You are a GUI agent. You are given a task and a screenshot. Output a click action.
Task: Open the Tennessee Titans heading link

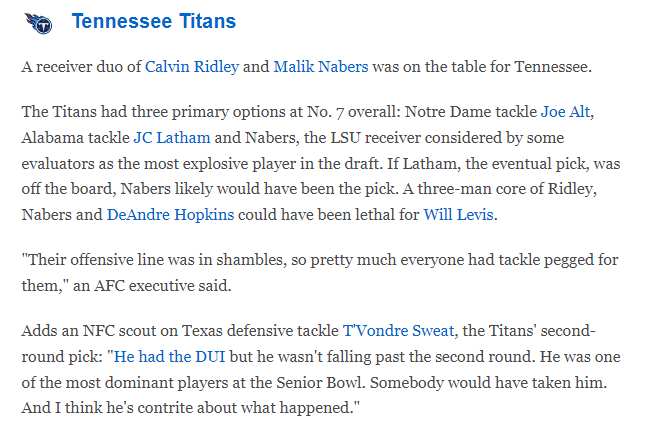pyautogui.click(x=154, y=21)
